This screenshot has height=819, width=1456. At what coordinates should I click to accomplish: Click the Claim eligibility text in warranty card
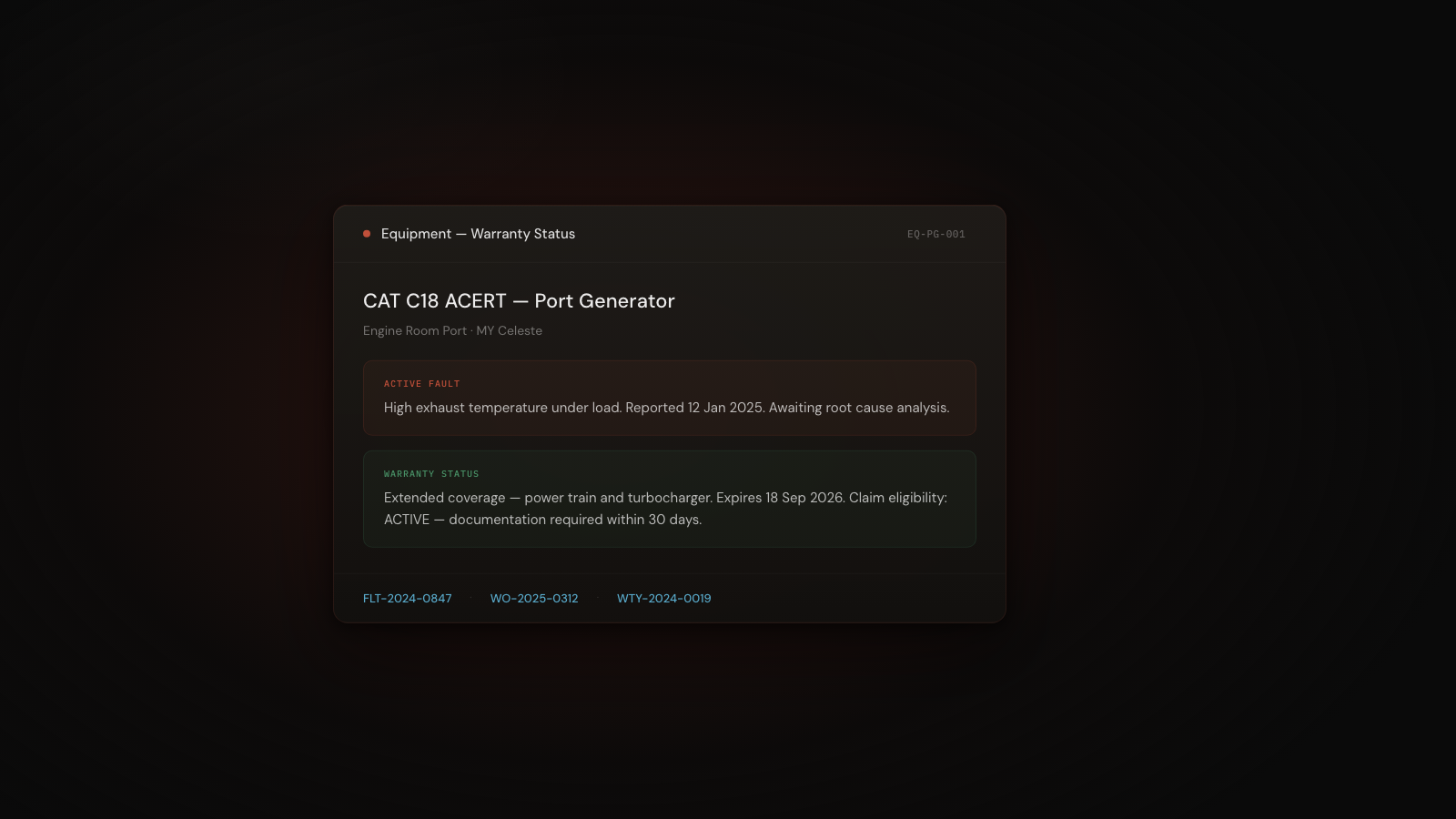coord(898,498)
